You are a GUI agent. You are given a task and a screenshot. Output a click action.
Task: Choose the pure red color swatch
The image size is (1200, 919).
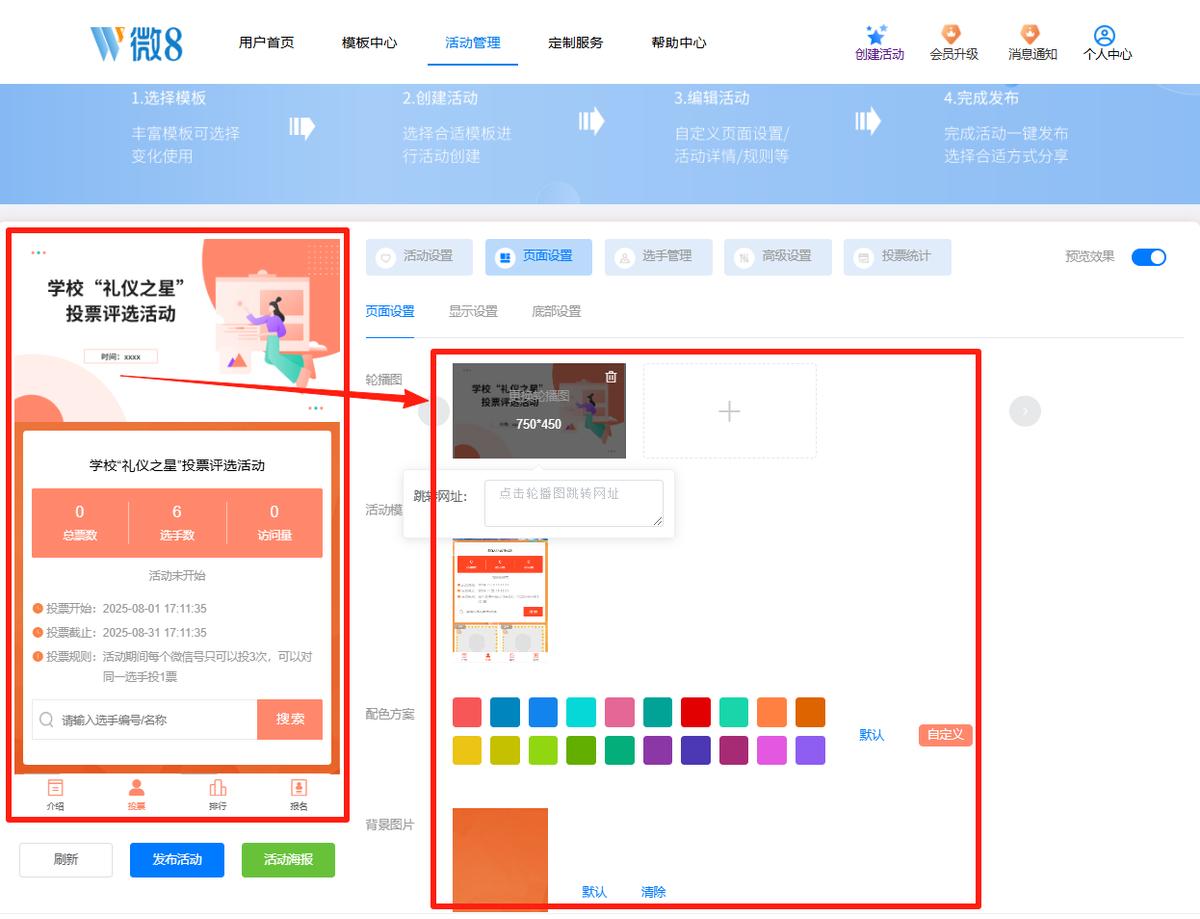tap(696, 712)
